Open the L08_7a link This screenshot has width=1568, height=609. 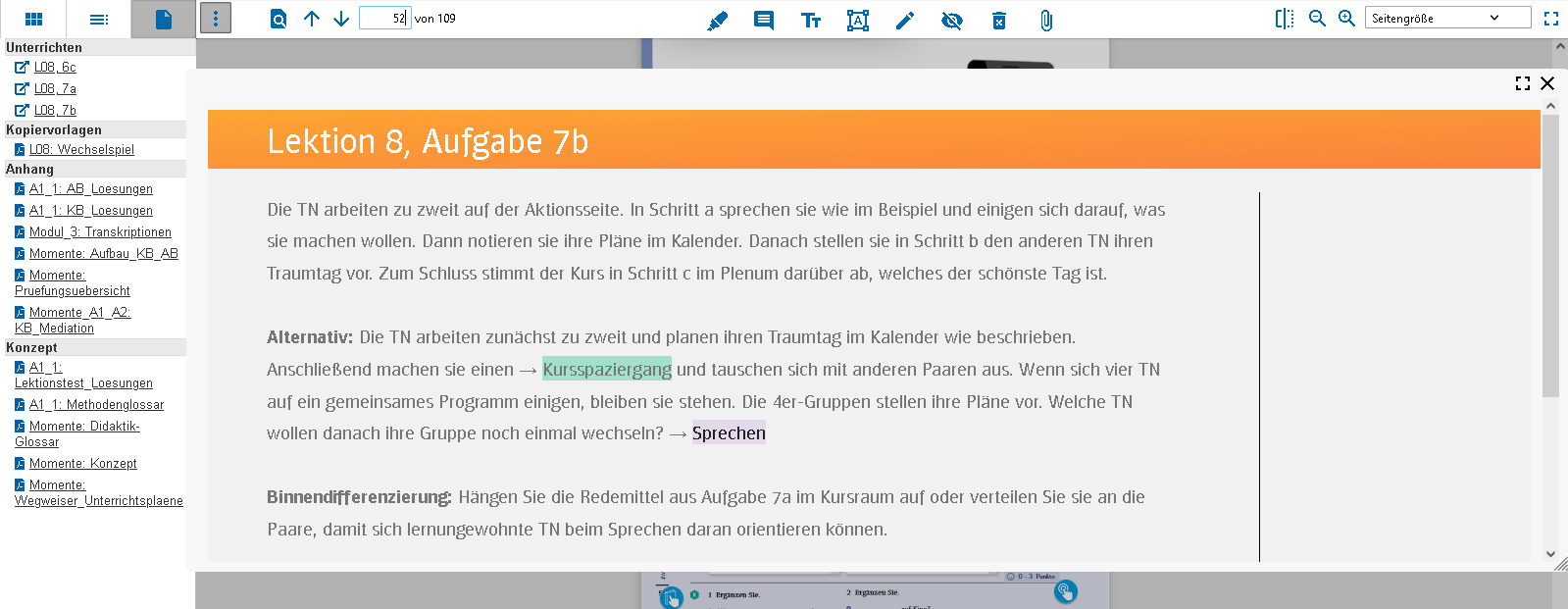point(55,88)
